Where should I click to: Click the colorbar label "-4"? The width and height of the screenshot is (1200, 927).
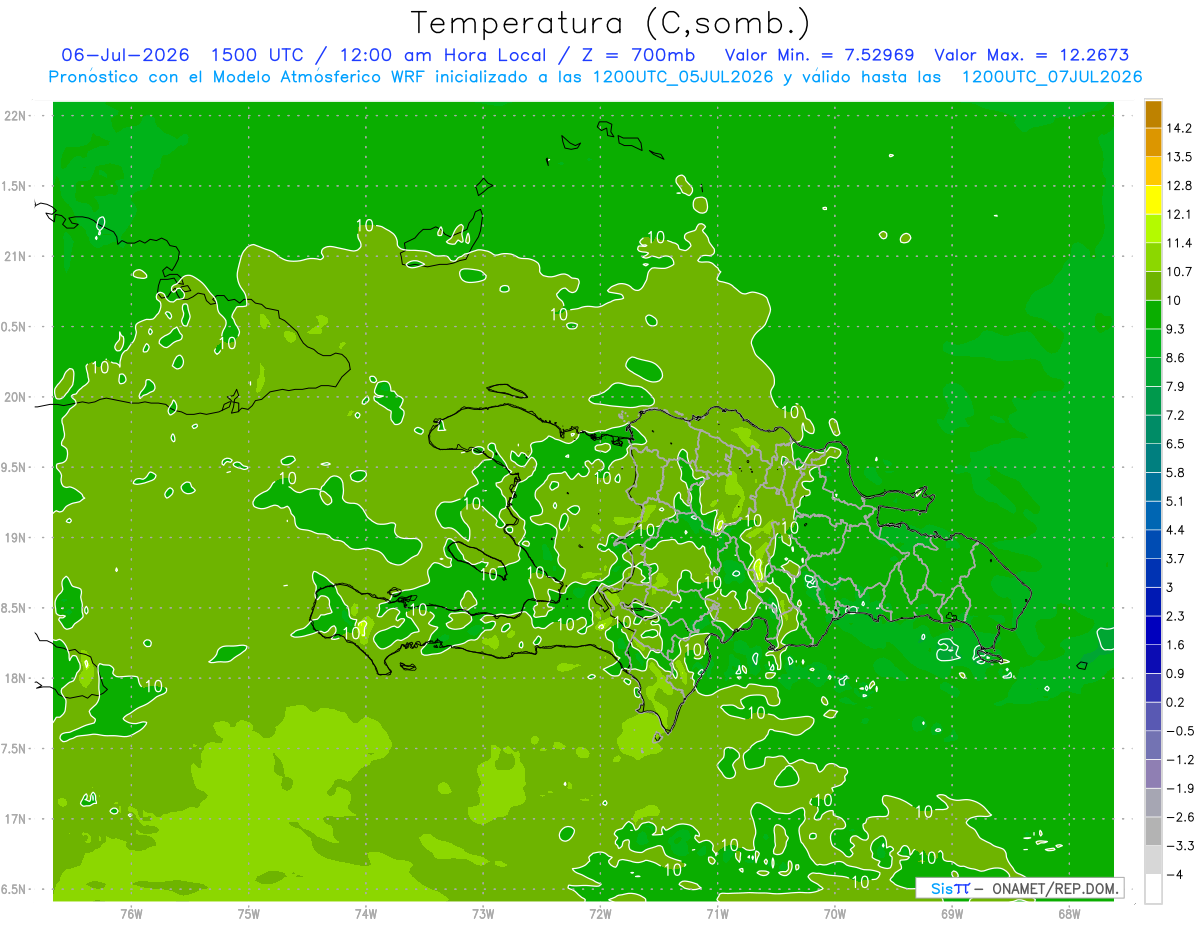coord(1175,875)
